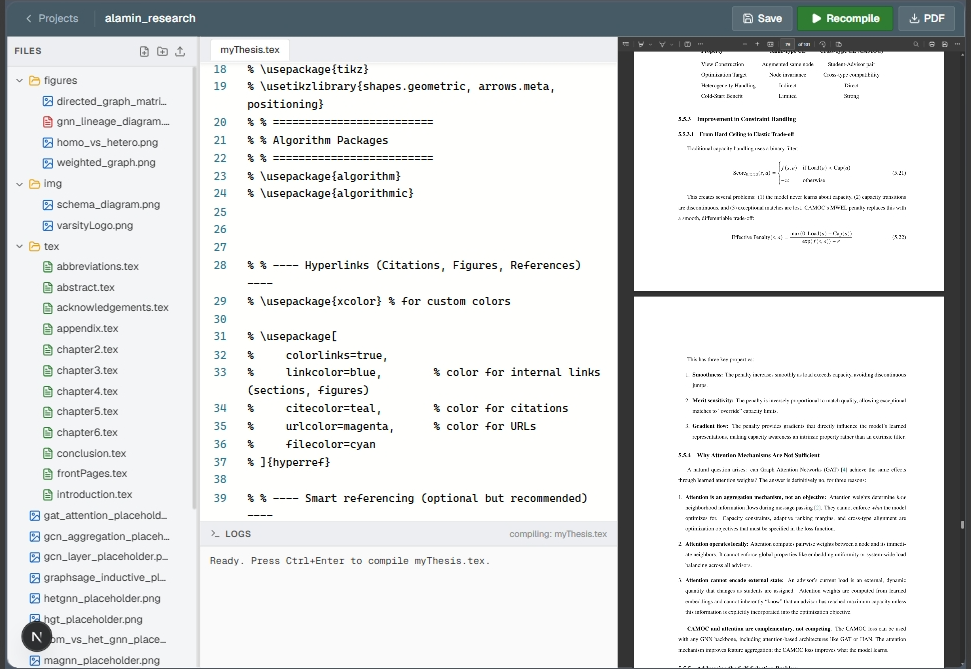Collapse the img folder chevron
Viewport: 971px width, 669px height.
coord(19,184)
